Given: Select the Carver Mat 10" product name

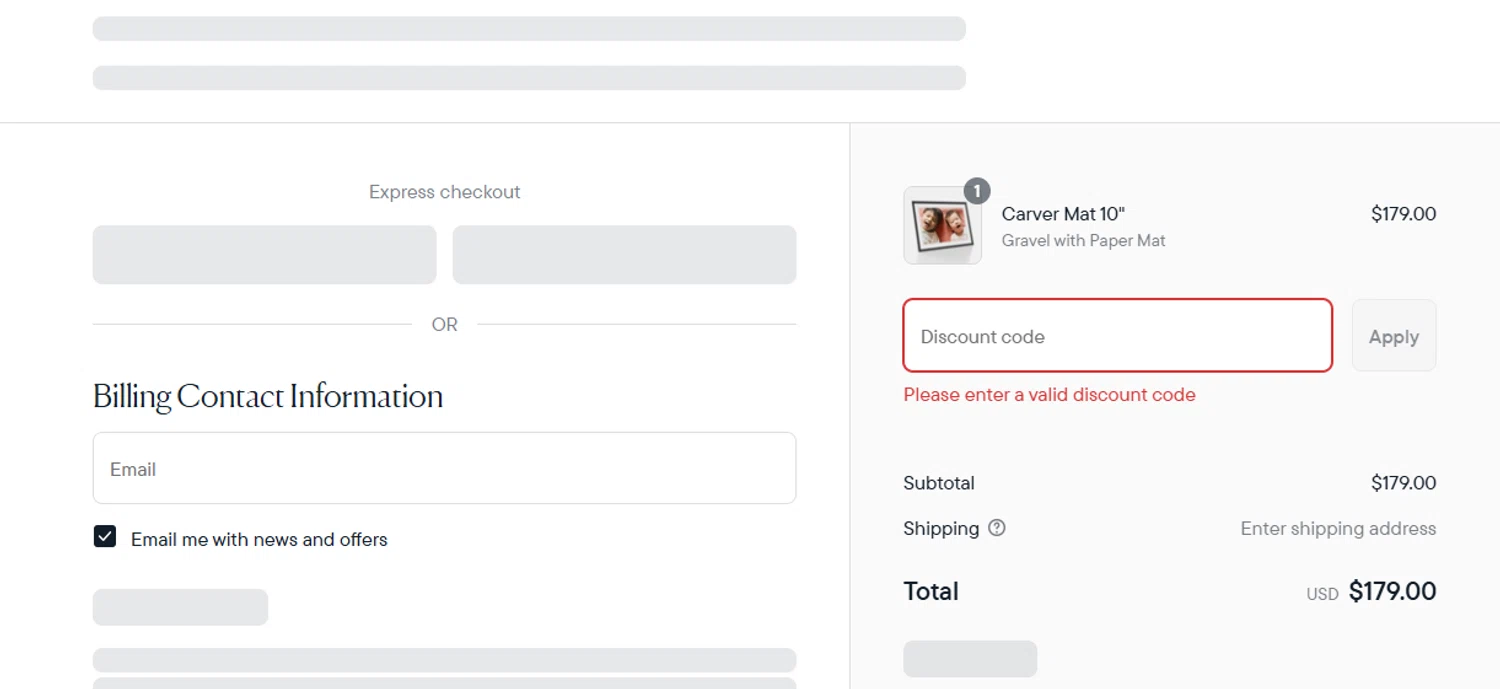Looking at the screenshot, I should (x=1063, y=214).
